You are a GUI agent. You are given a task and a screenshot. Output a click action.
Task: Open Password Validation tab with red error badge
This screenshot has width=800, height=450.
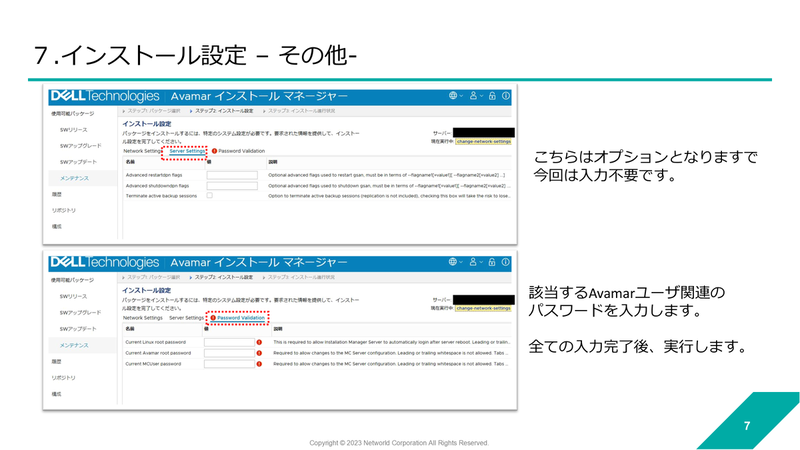point(238,151)
